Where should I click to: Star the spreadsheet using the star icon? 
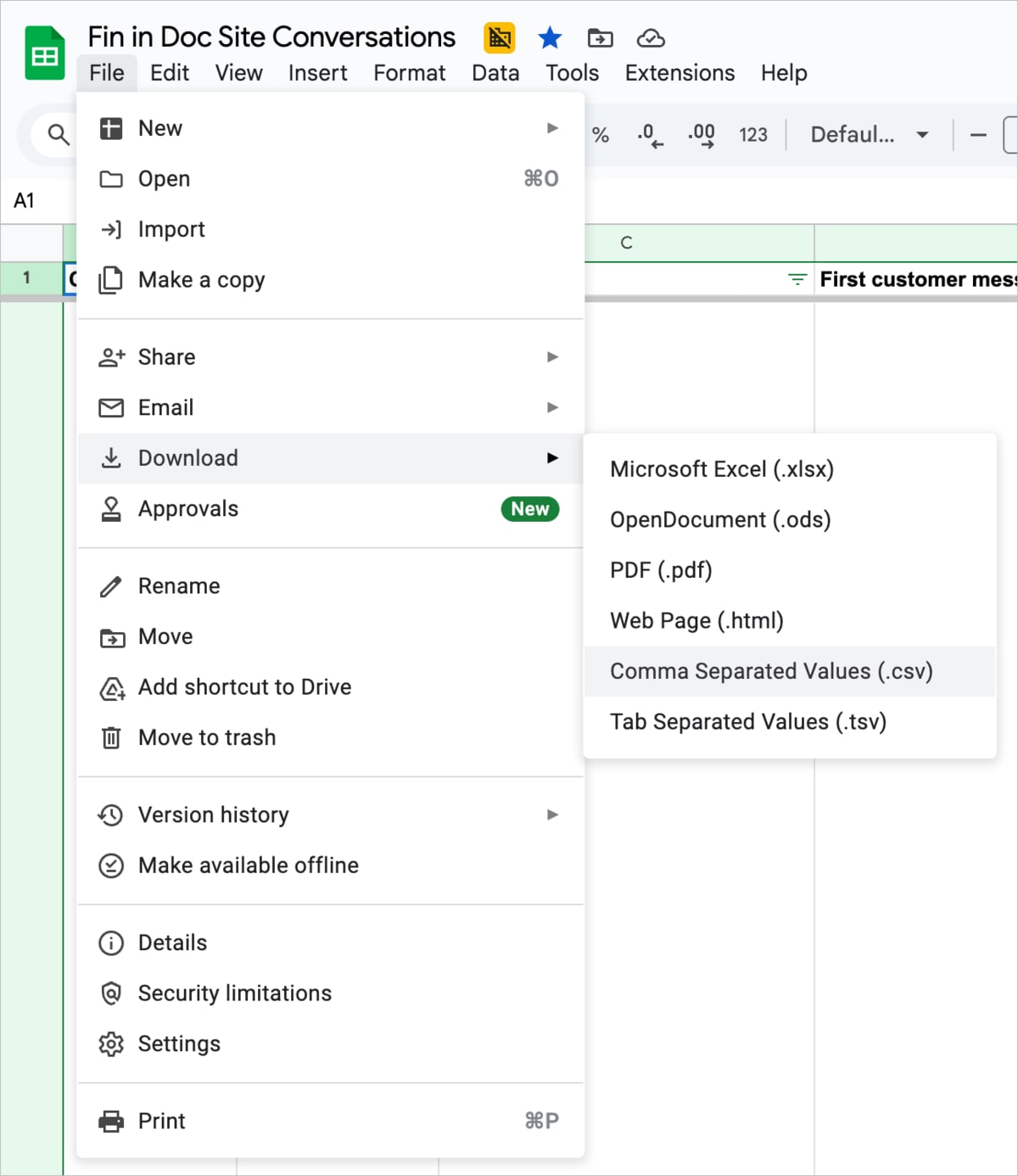(x=550, y=37)
